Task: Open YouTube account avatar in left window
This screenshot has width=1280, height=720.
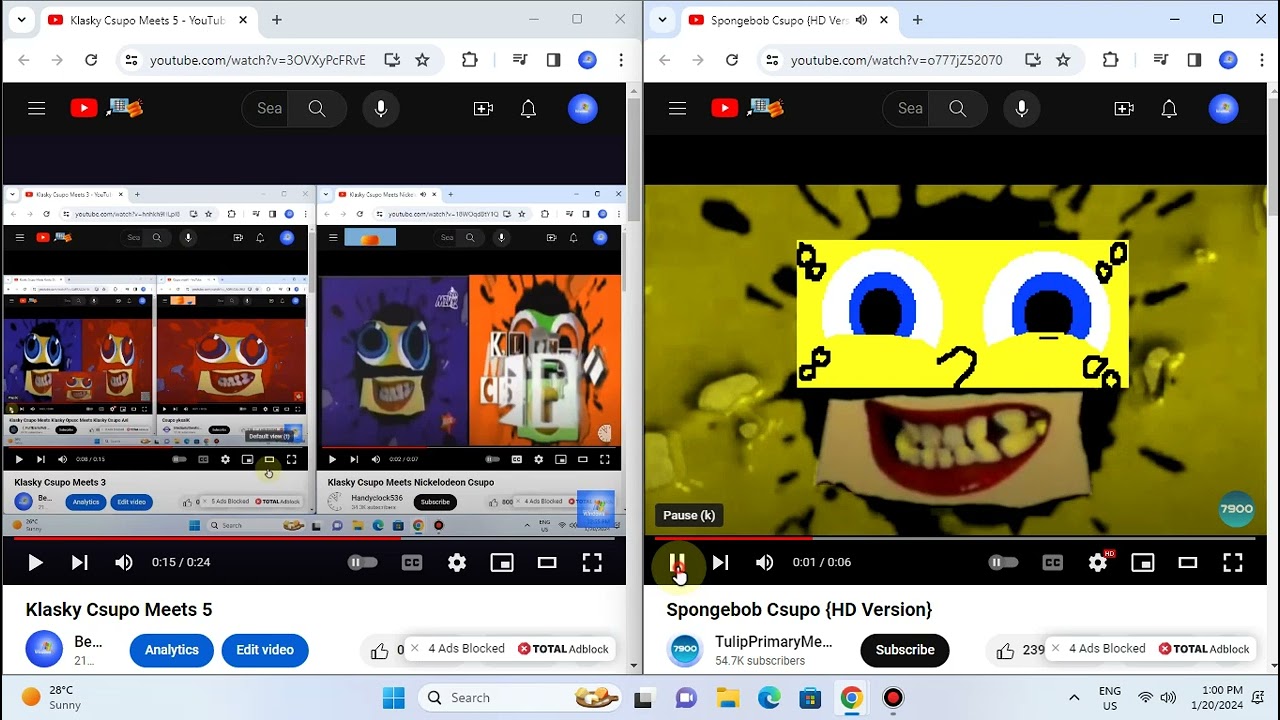Action: [583, 109]
